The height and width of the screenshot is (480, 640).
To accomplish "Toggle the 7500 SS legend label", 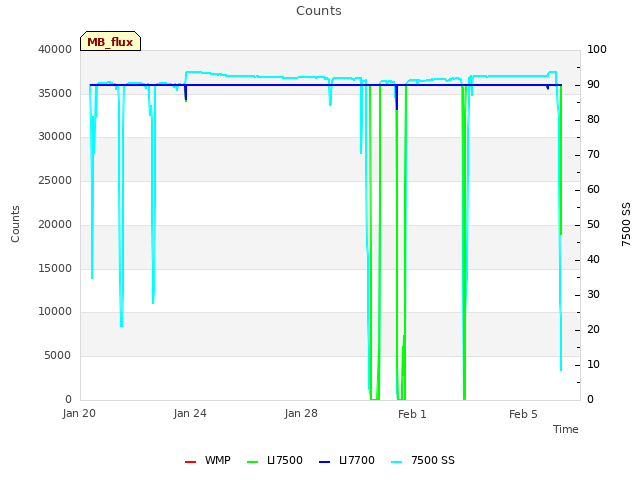I will [433, 460].
